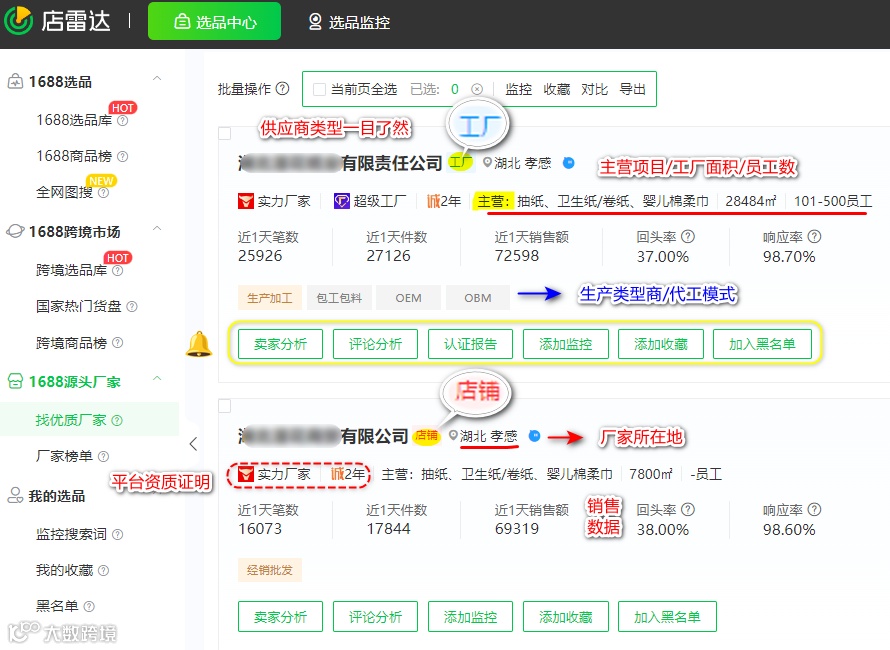Click help icon next to 批量操作

282,89
